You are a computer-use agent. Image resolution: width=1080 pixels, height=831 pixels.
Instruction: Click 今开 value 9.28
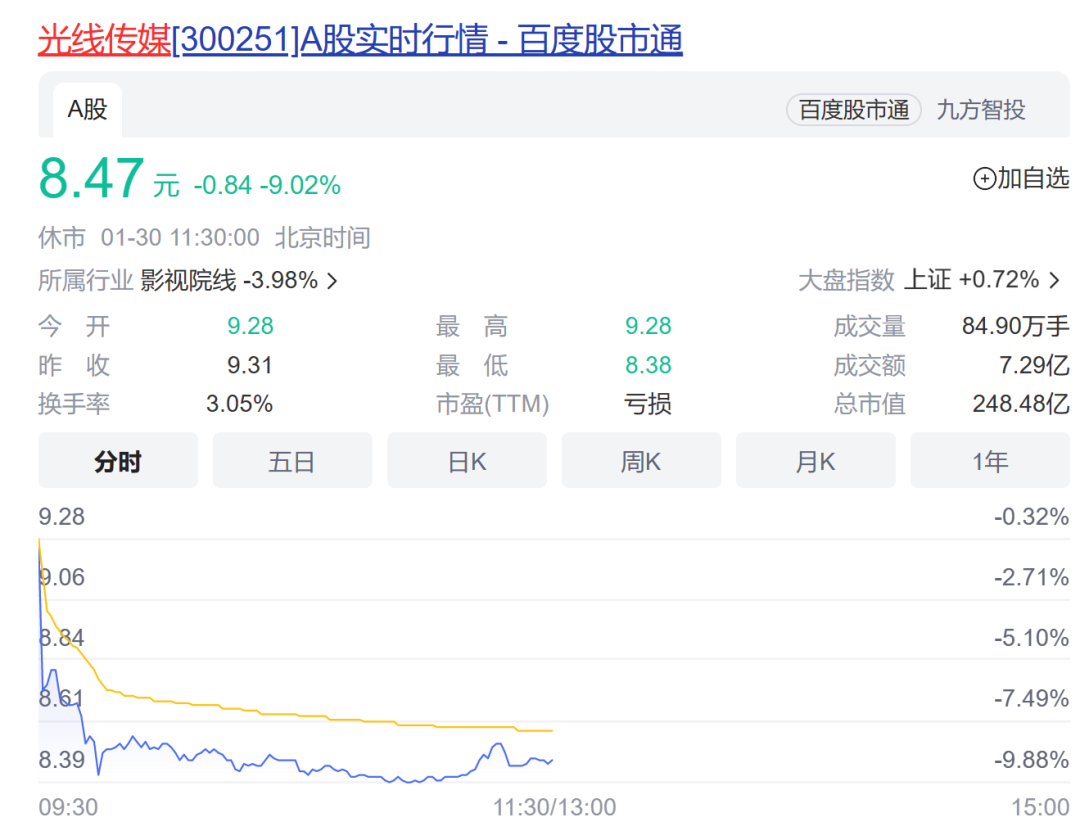click(251, 326)
